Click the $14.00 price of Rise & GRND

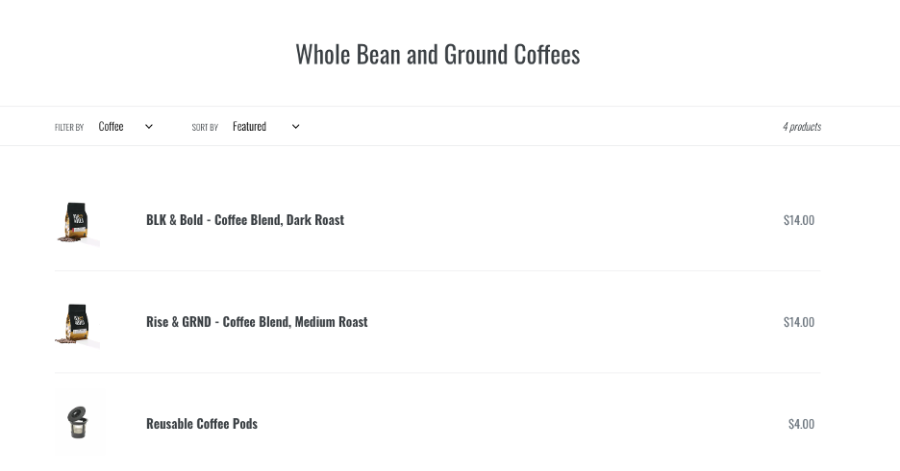click(x=798, y=322)
